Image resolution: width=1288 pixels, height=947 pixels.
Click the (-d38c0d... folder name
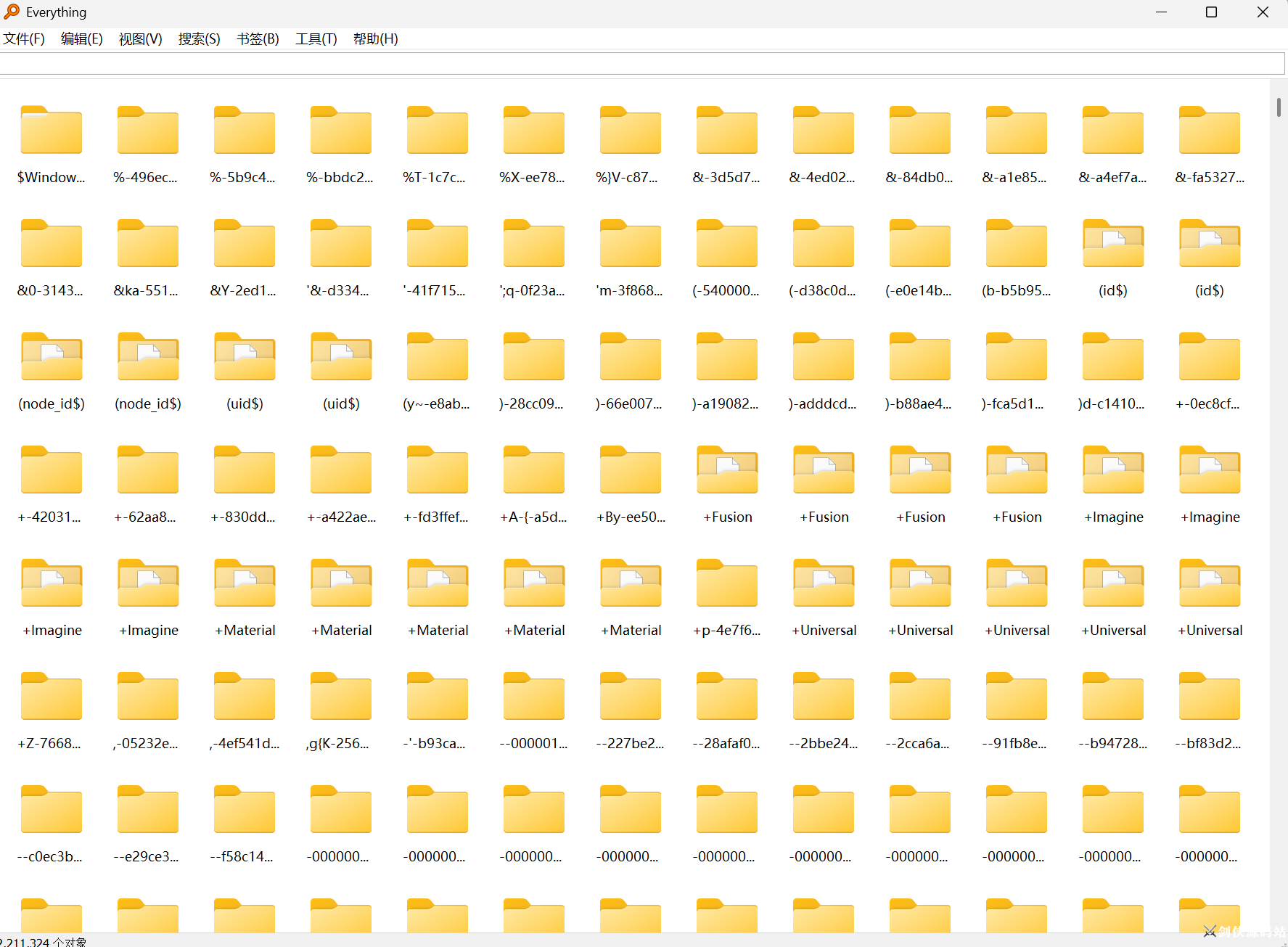point(822,290)
